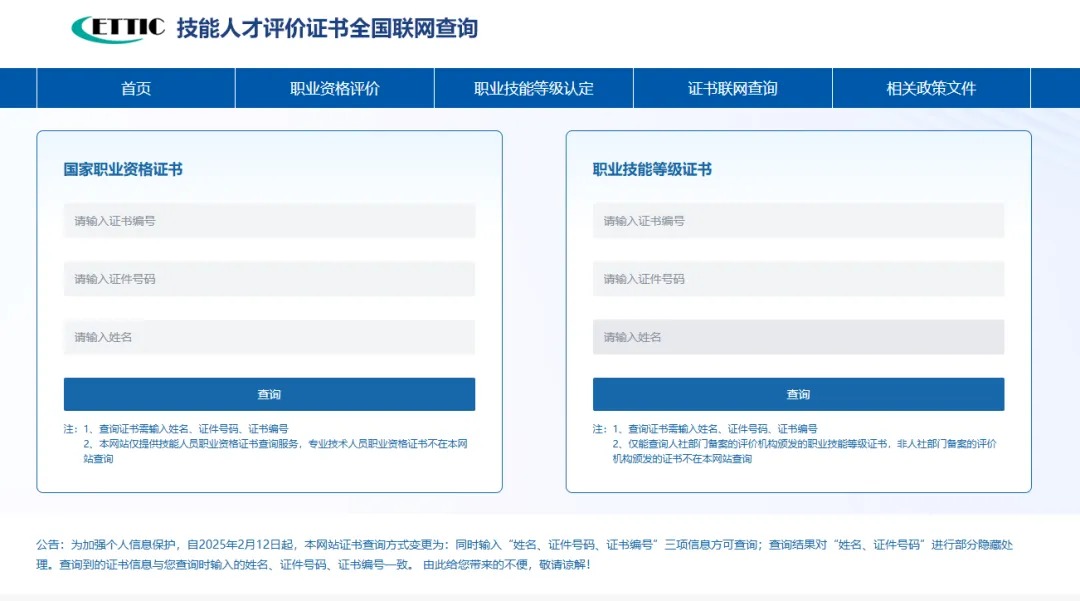Viewport: 1080px width, 601px height.
Task: Select the 证书联网查询 navigation tab
Action: (x=732, y=88)
